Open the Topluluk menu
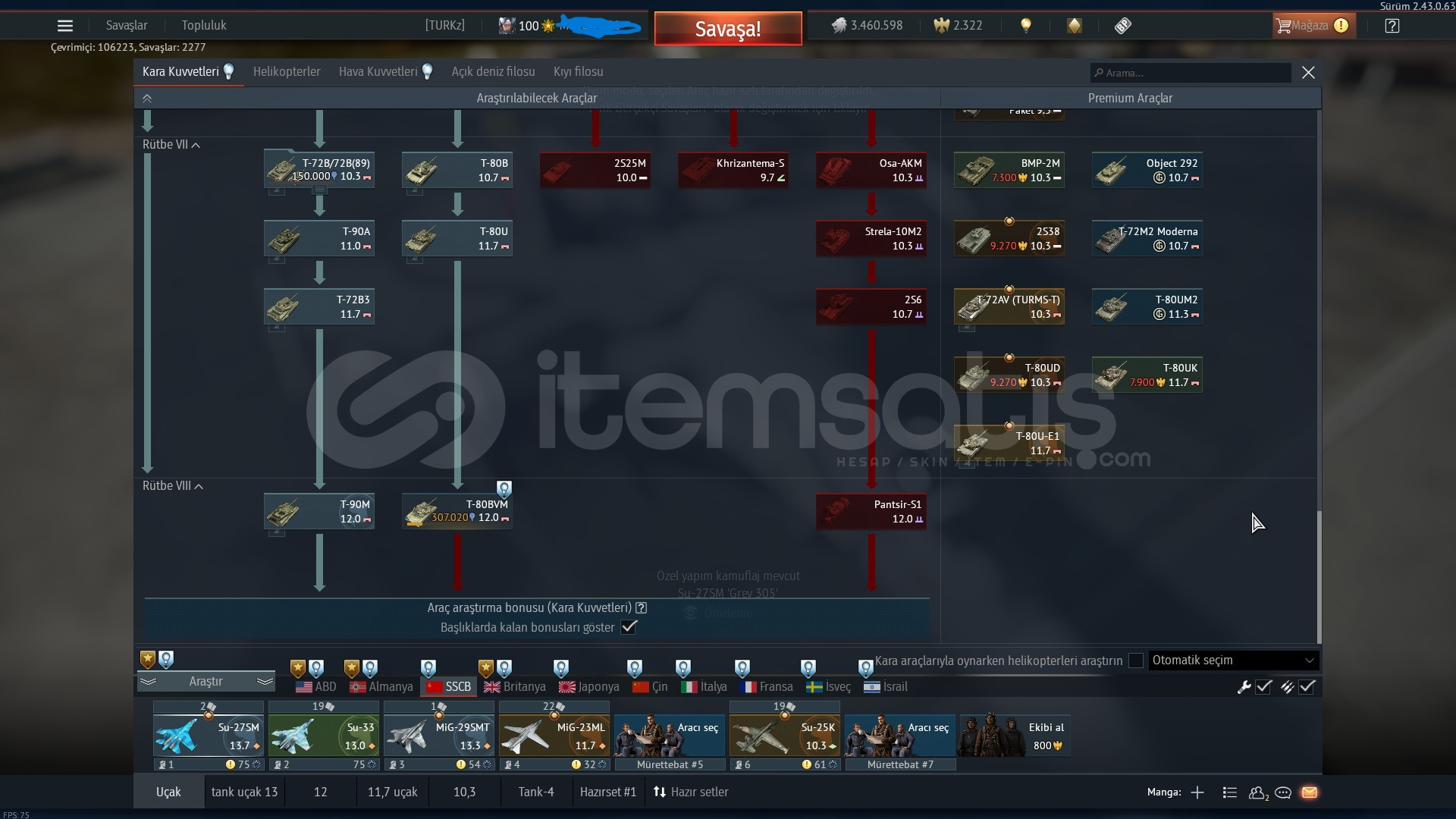 click(x=204, y=26)
